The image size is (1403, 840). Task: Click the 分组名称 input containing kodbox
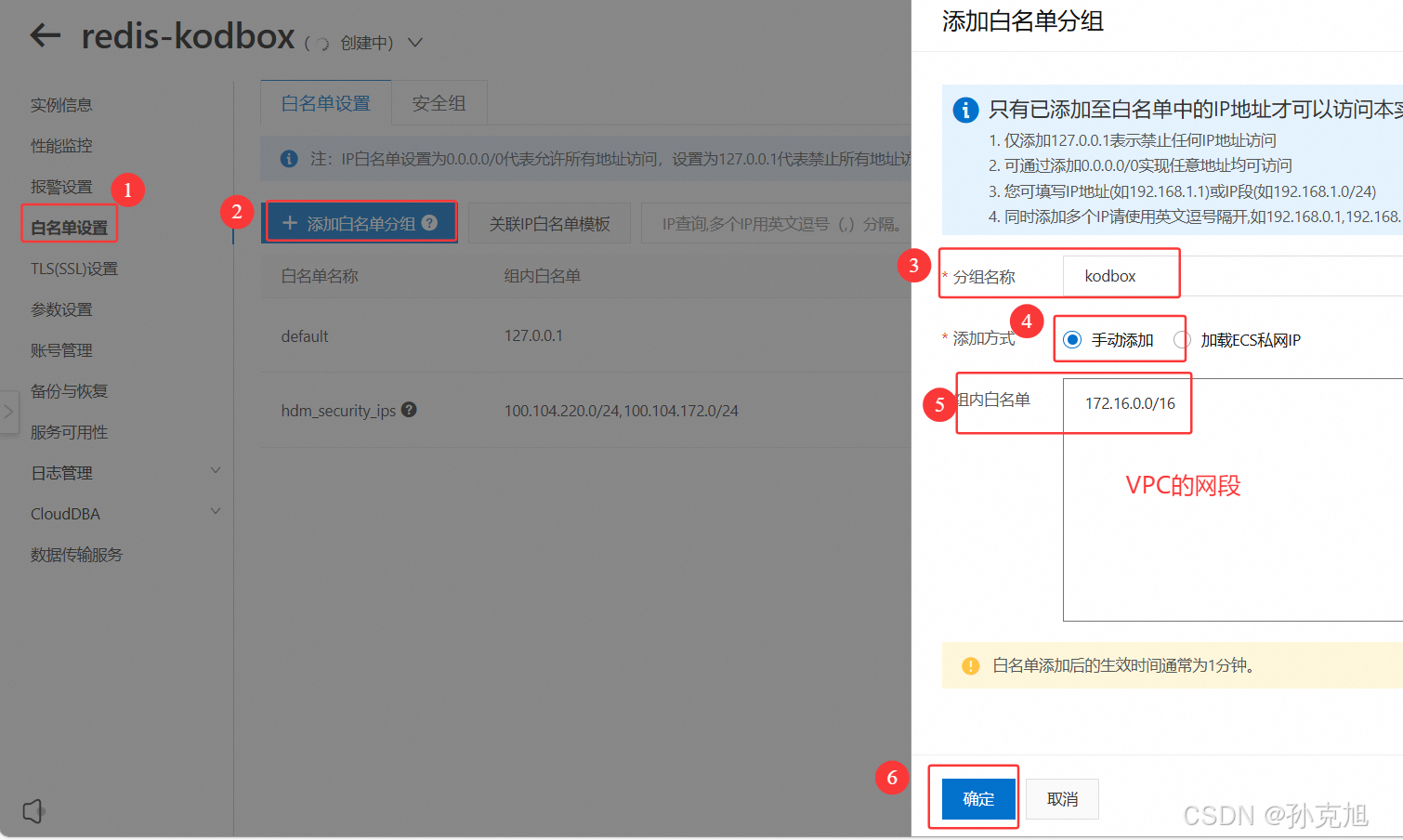click(1232, 276)
